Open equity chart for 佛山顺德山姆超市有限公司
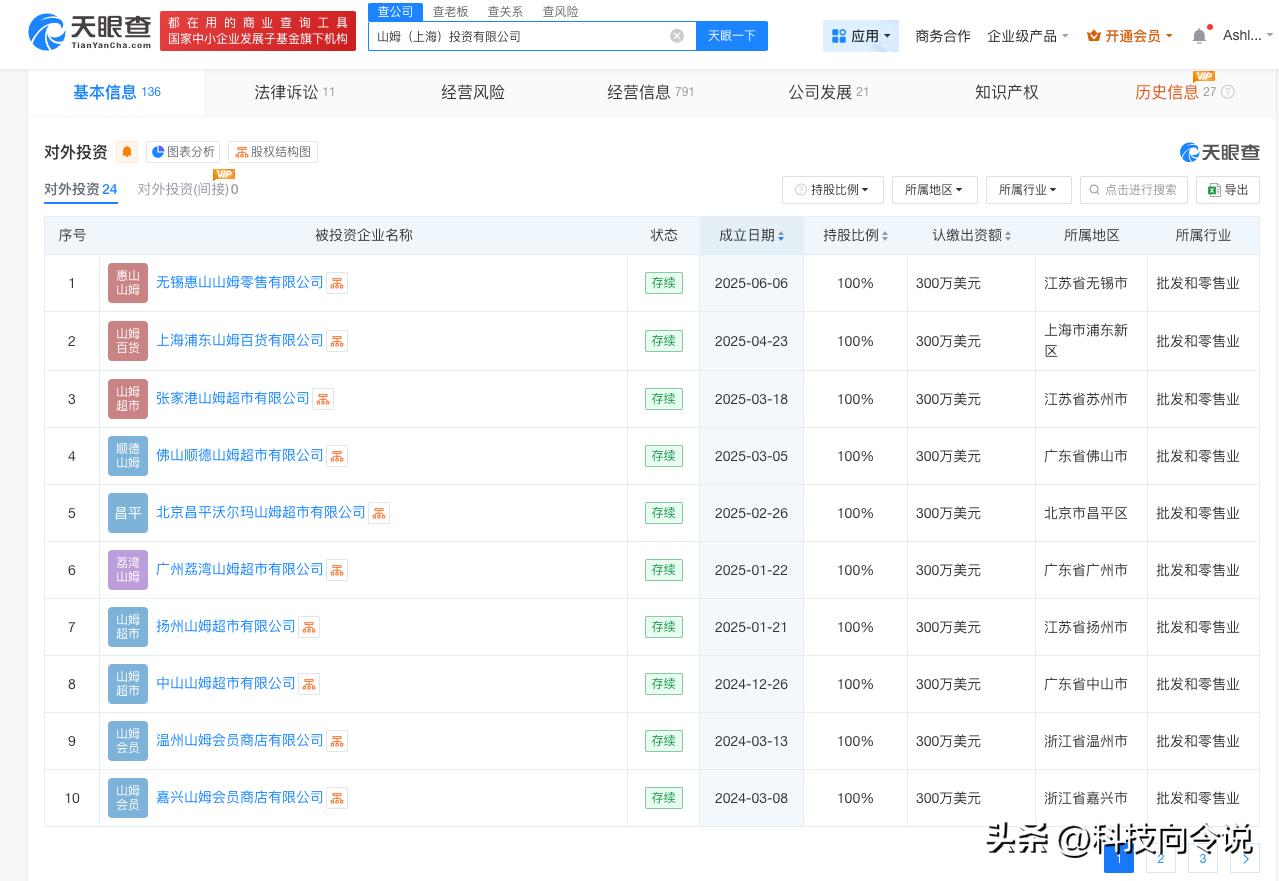1279x881 pixels. tap(337, 456)
